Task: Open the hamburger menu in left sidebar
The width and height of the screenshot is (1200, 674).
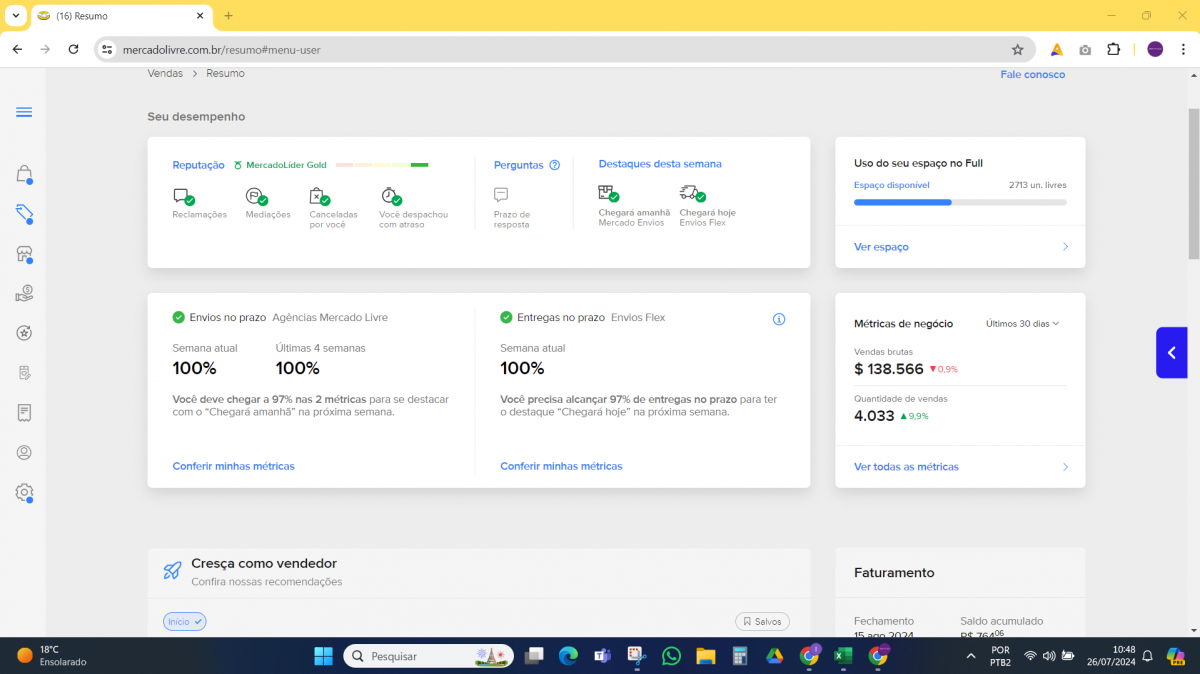Action: (x=24, y=112)
